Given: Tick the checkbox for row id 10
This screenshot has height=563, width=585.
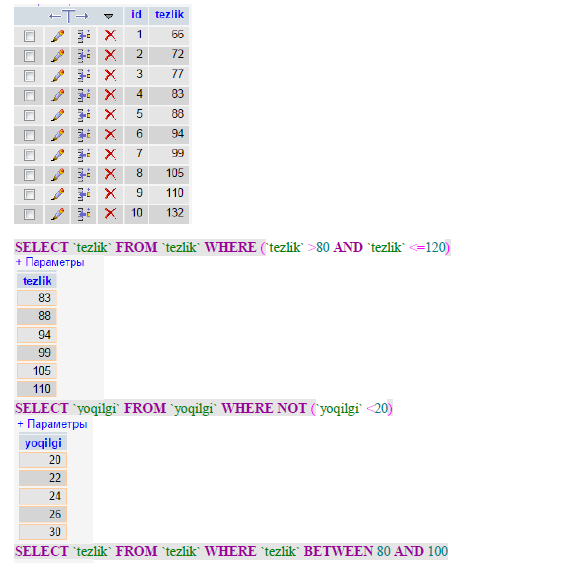Looking at the screenshot, I should pos(29,214).
